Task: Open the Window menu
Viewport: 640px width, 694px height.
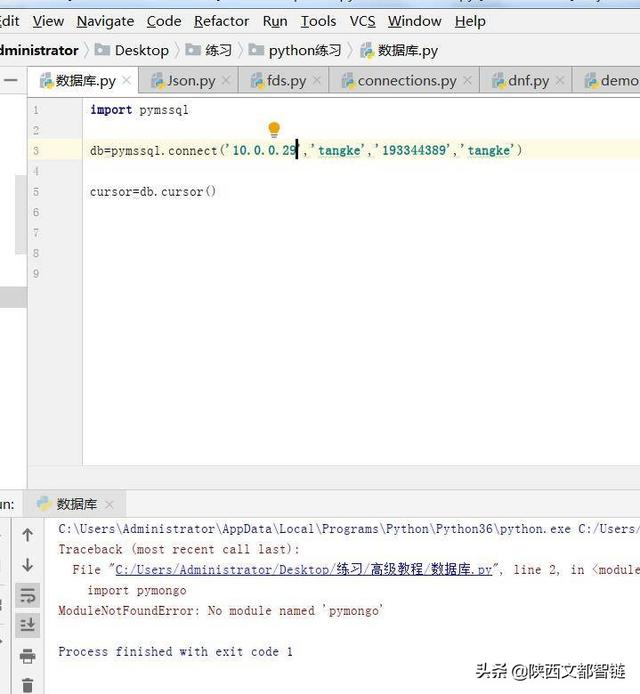Action: (415, 21)
